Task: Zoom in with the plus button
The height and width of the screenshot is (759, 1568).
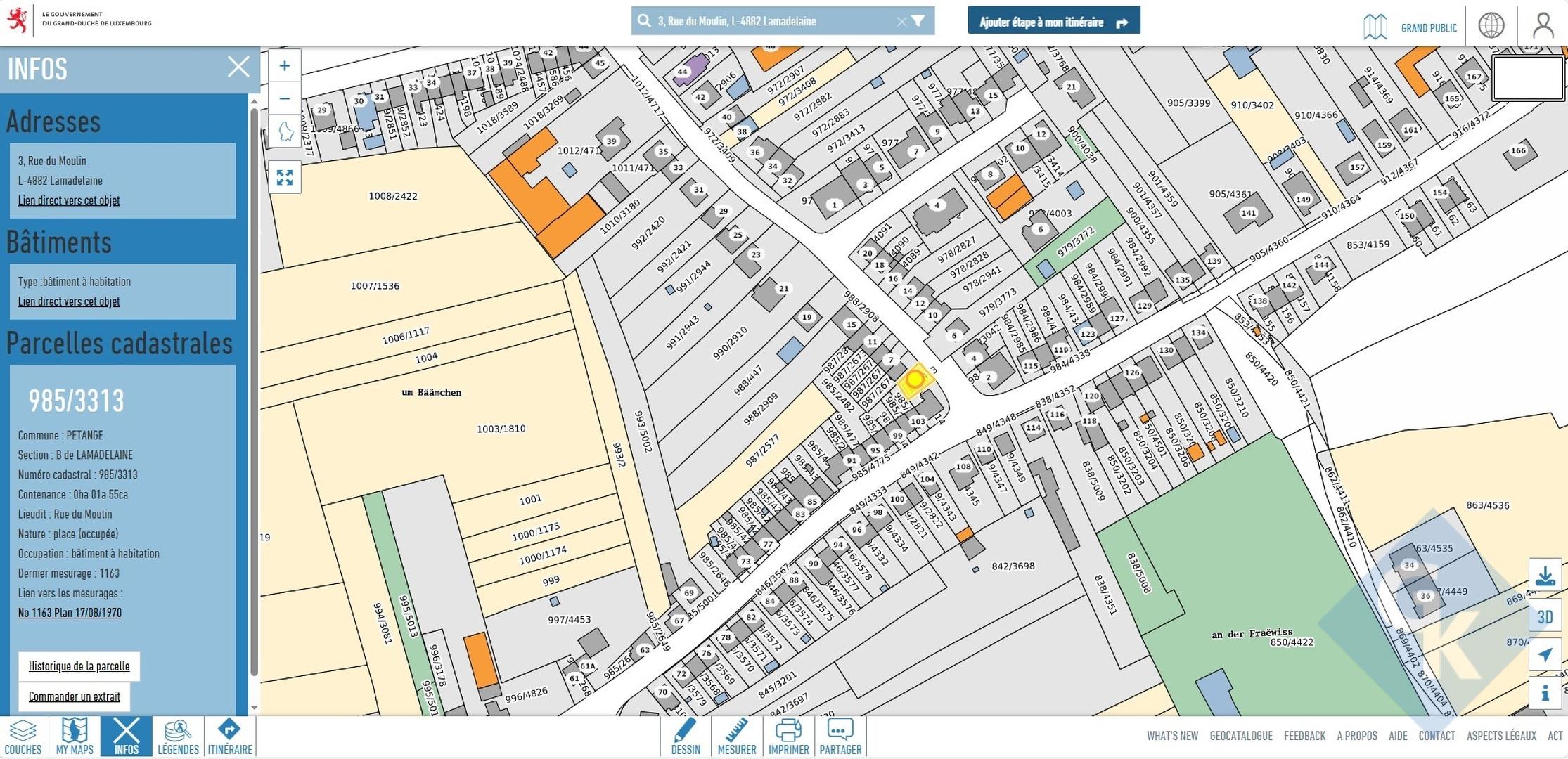Action: tap(284, 66)
